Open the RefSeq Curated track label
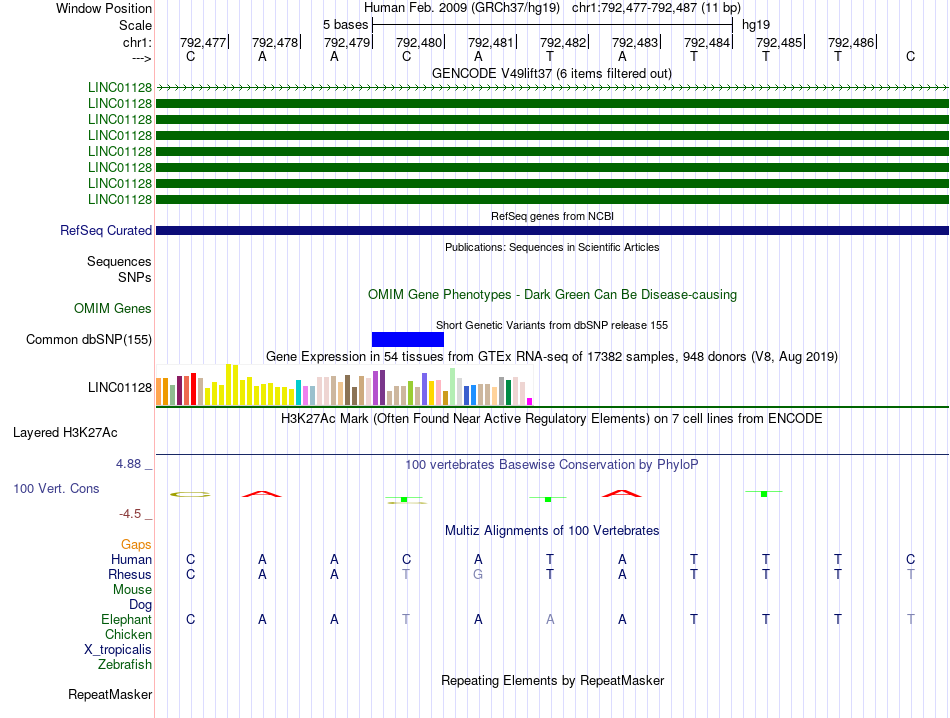This screenshot has height=718, width=950. (x=106, y=230)
